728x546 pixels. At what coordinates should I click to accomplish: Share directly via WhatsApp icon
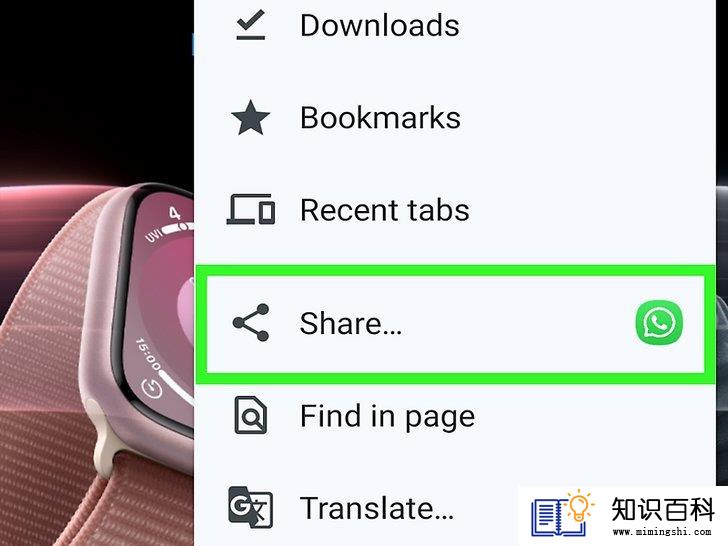point(659,323)
